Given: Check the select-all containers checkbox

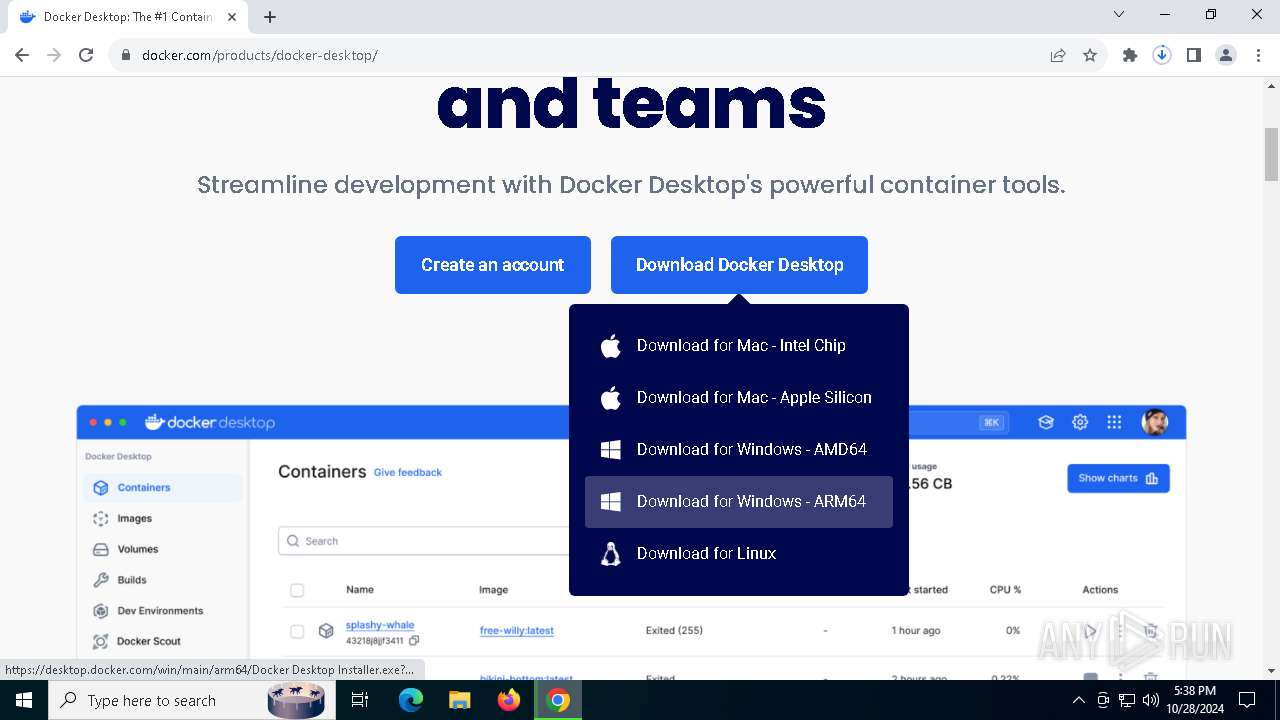Looking at the screenshot, I should tap(297, 590).
